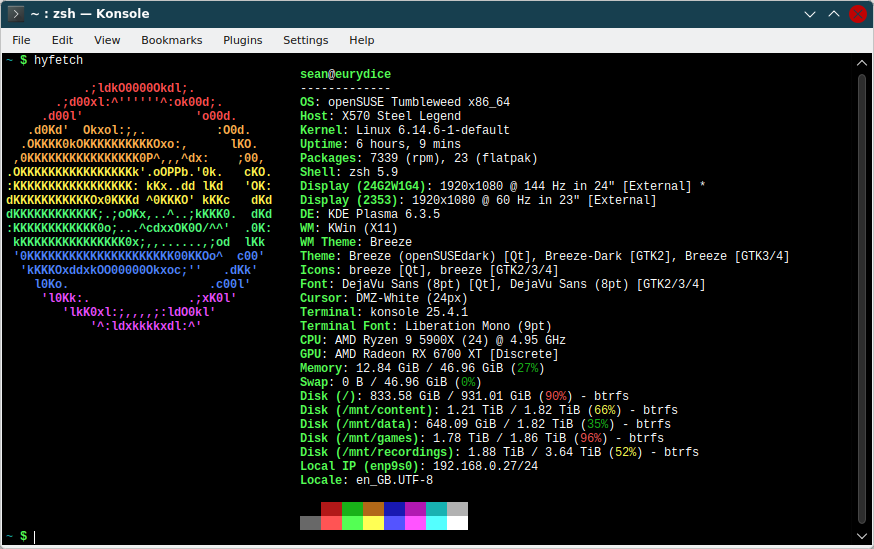Click the '7339 (rpm), 23 (flatpak)' packages value
The image size is (874, 549).
(454, 158)
